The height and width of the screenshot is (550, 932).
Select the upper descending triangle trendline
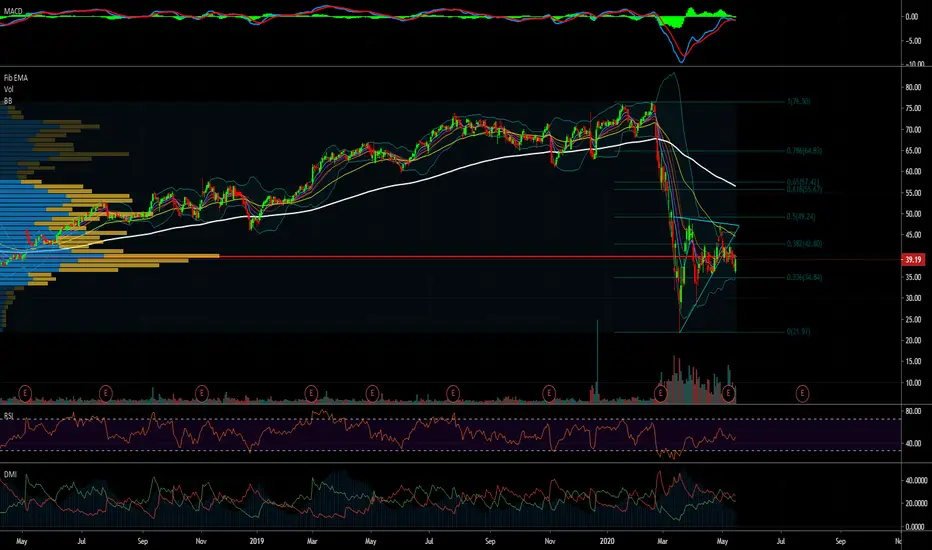(x=706, y=222)
